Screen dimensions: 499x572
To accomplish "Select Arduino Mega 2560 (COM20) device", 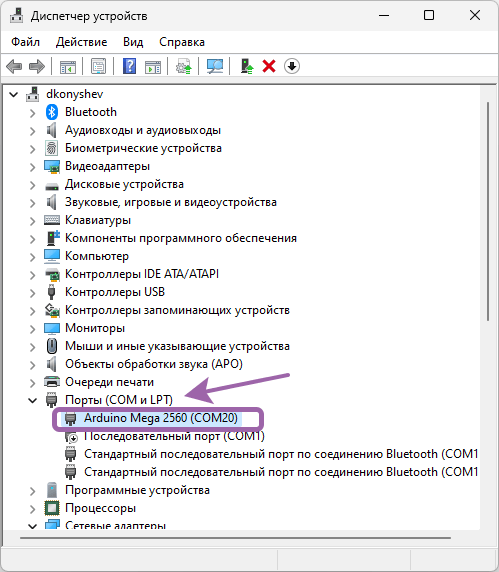I will (x=160, y=418).
